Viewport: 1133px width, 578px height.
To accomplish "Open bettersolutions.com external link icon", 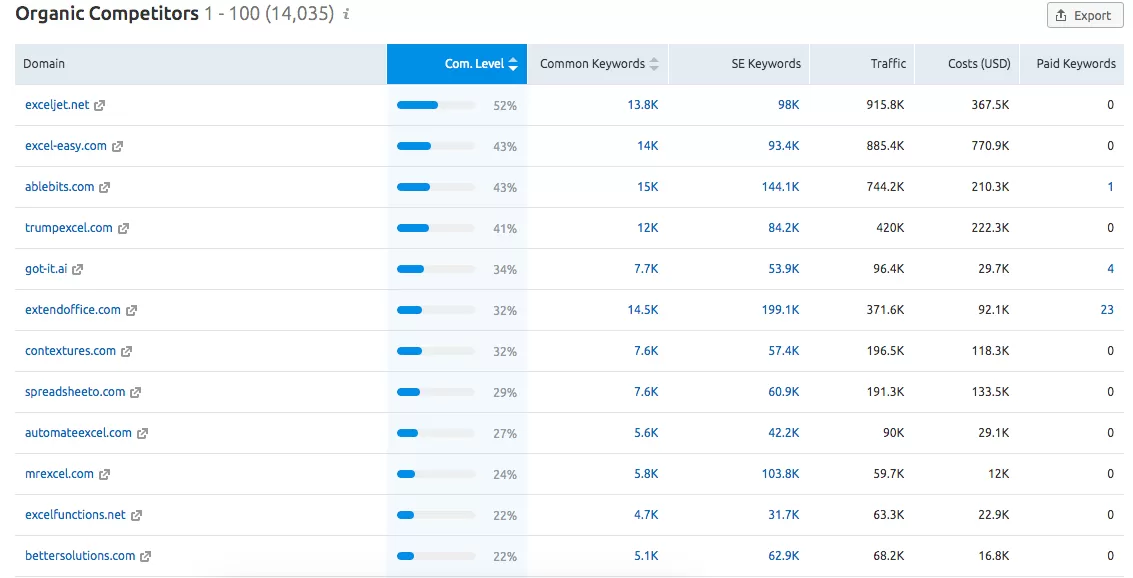I will tap(145, 556).
